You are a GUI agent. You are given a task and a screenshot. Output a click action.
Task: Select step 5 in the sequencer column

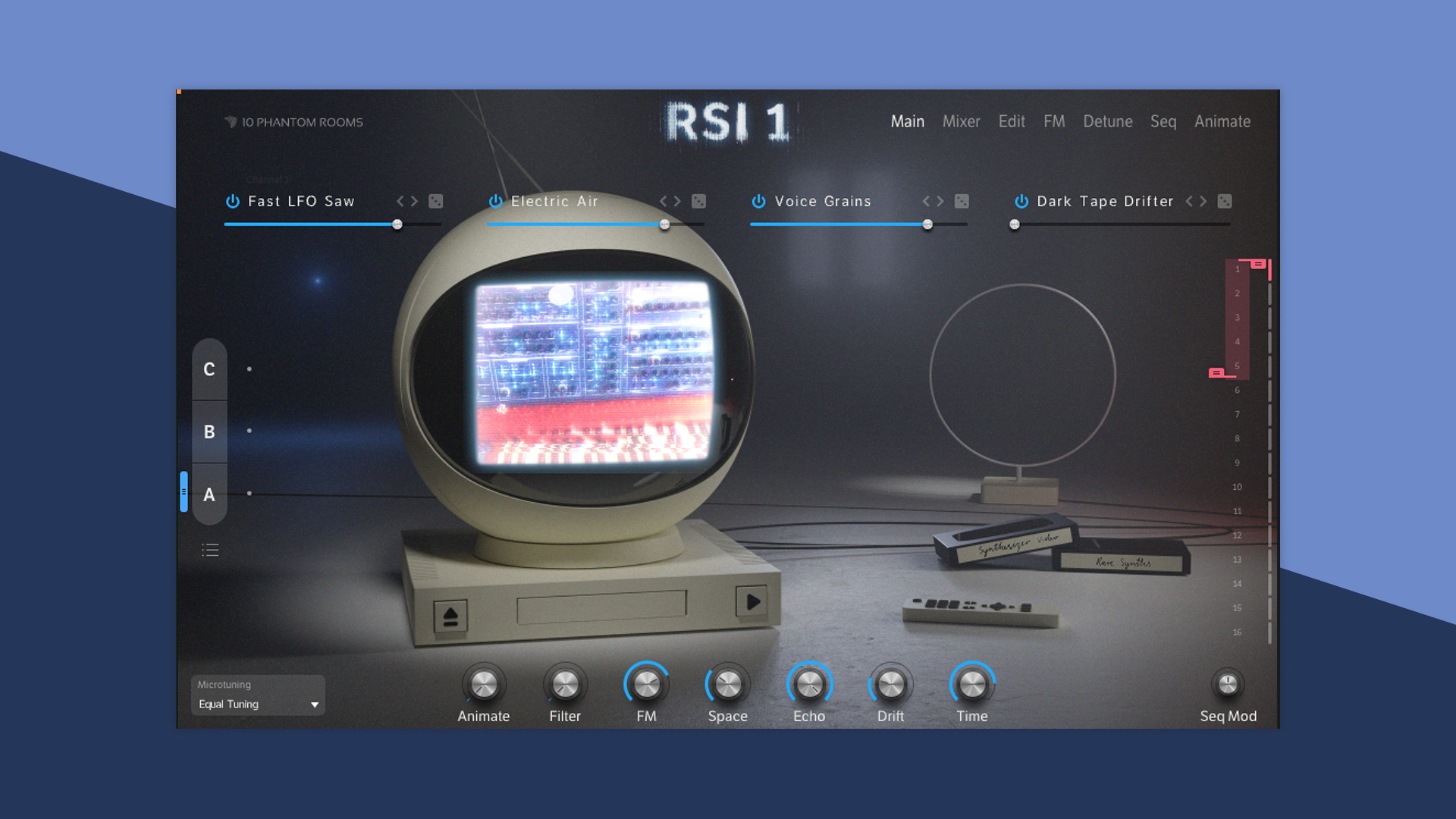pyautogui.click(x=1236, y=366)
